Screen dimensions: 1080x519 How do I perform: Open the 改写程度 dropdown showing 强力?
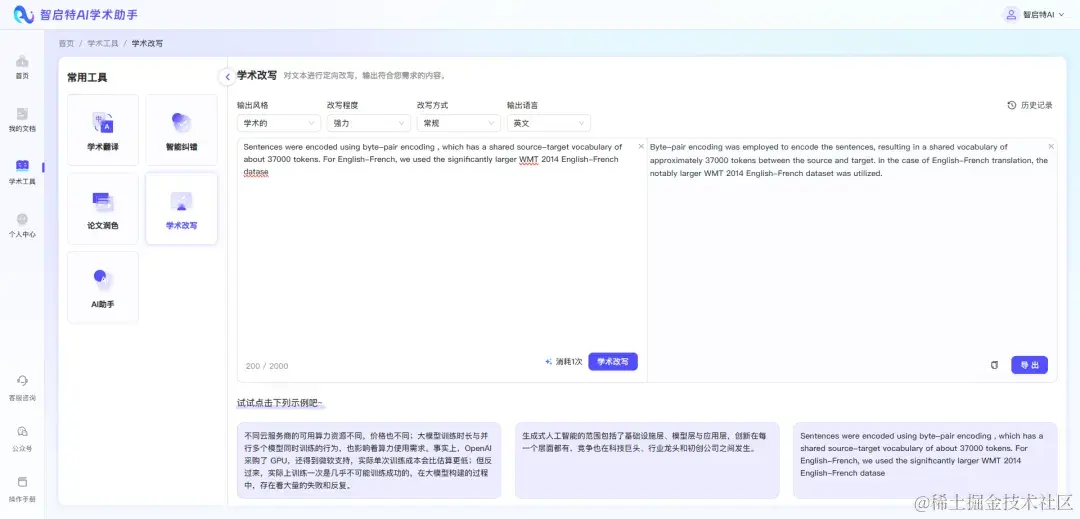point(368,123)
